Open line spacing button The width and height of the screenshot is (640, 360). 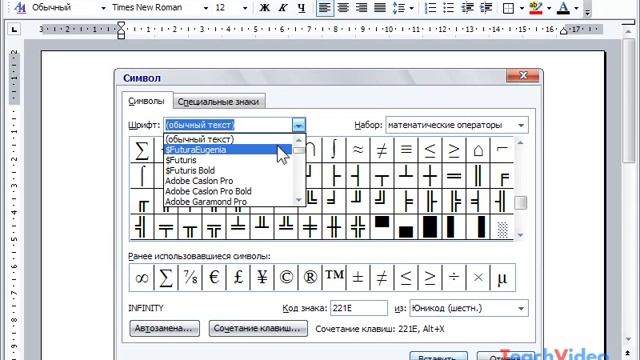398,8
